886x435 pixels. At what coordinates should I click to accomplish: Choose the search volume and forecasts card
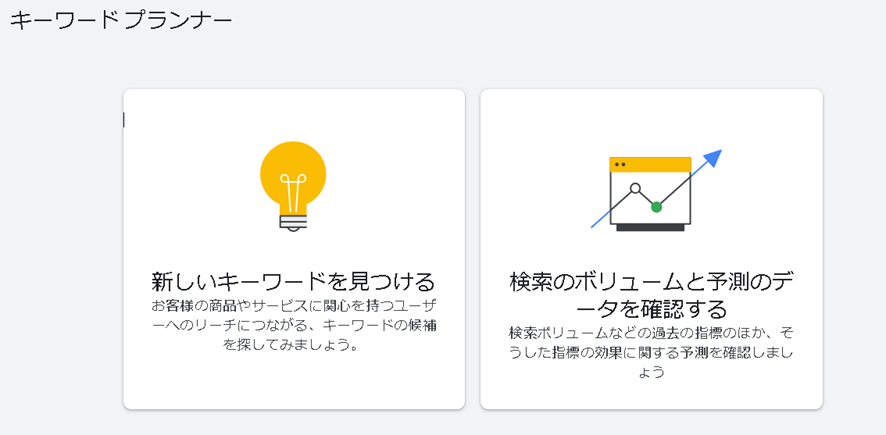point(652,249)
